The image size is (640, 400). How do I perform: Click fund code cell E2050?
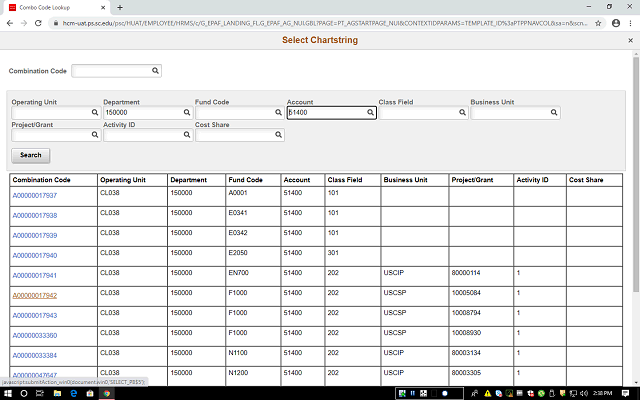click(x=238, y=253)
